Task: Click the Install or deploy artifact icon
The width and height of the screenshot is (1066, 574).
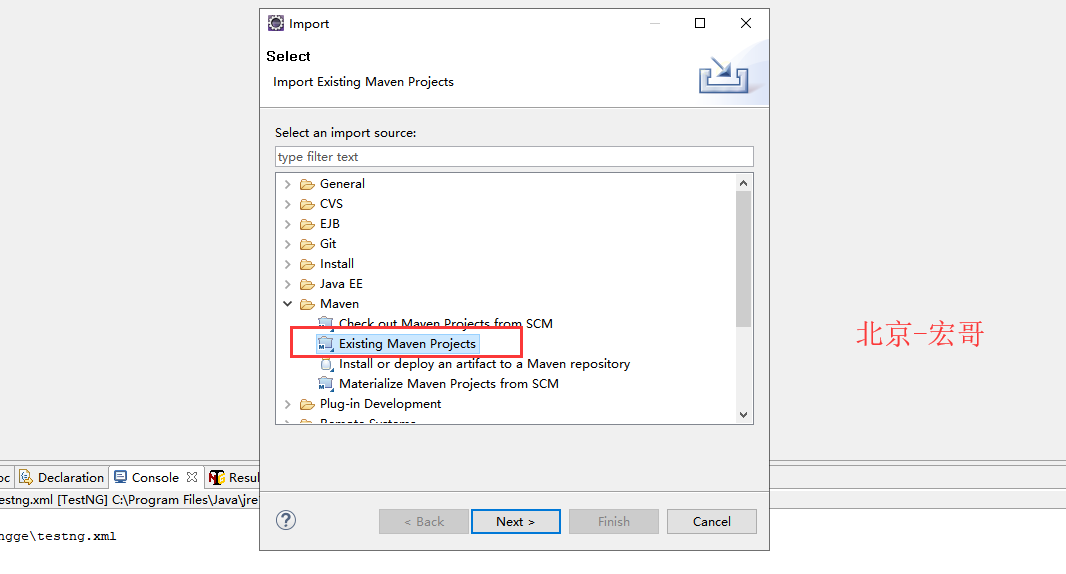Action: [326, 365]
